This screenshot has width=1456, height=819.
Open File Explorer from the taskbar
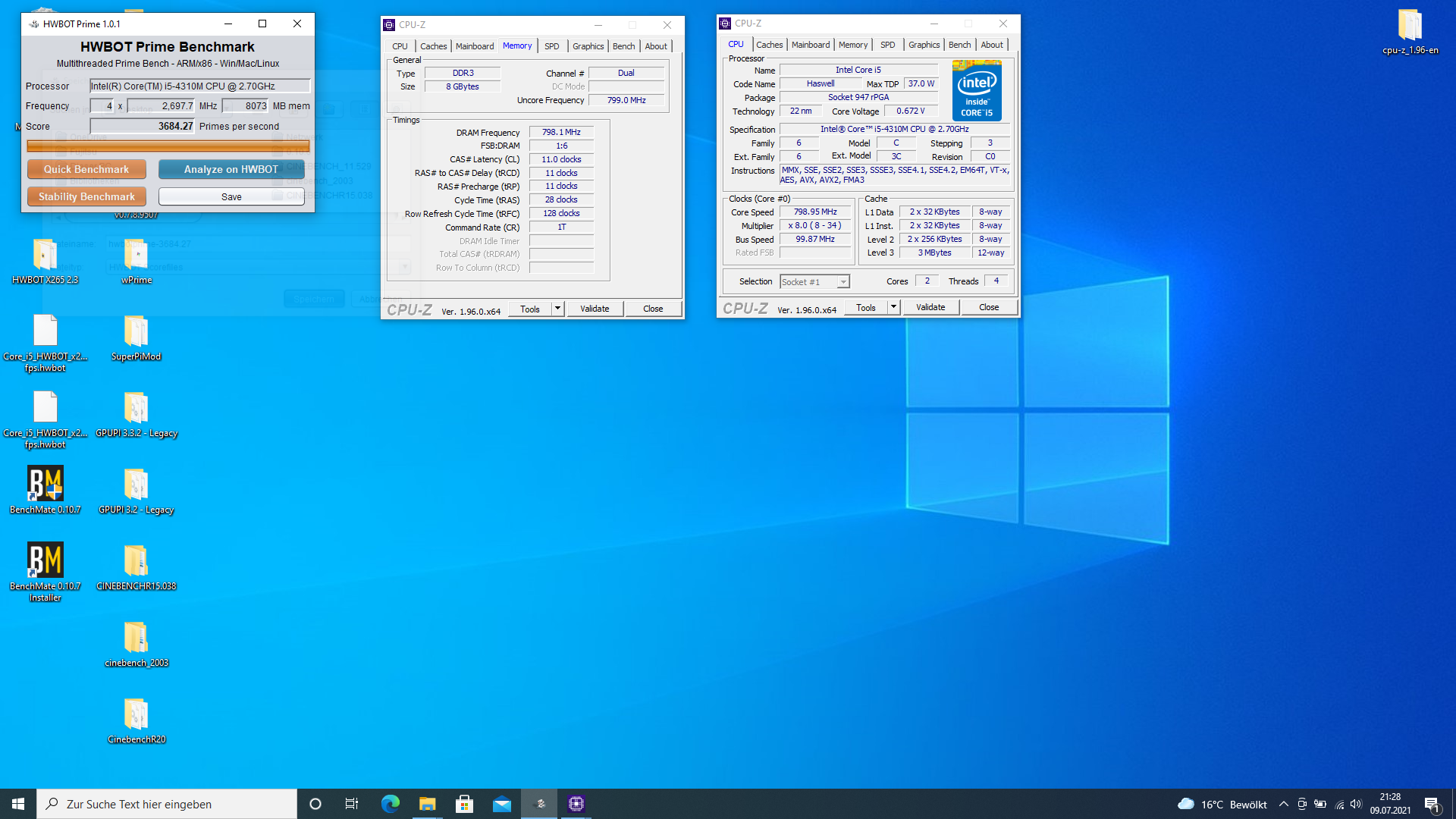coord(427,804)
